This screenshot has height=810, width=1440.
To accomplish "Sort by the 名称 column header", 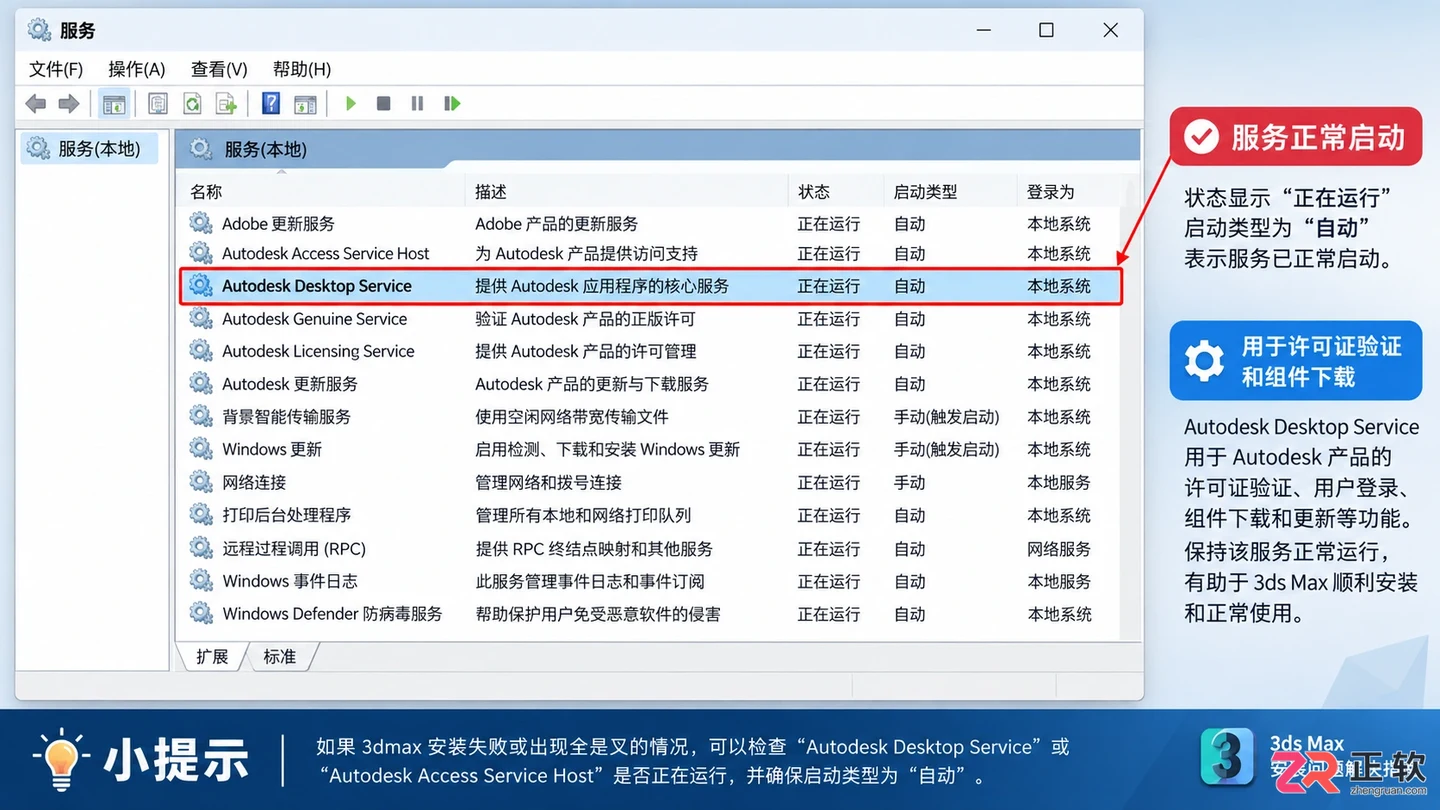I will pyautogui.click(x=206, y=192).
